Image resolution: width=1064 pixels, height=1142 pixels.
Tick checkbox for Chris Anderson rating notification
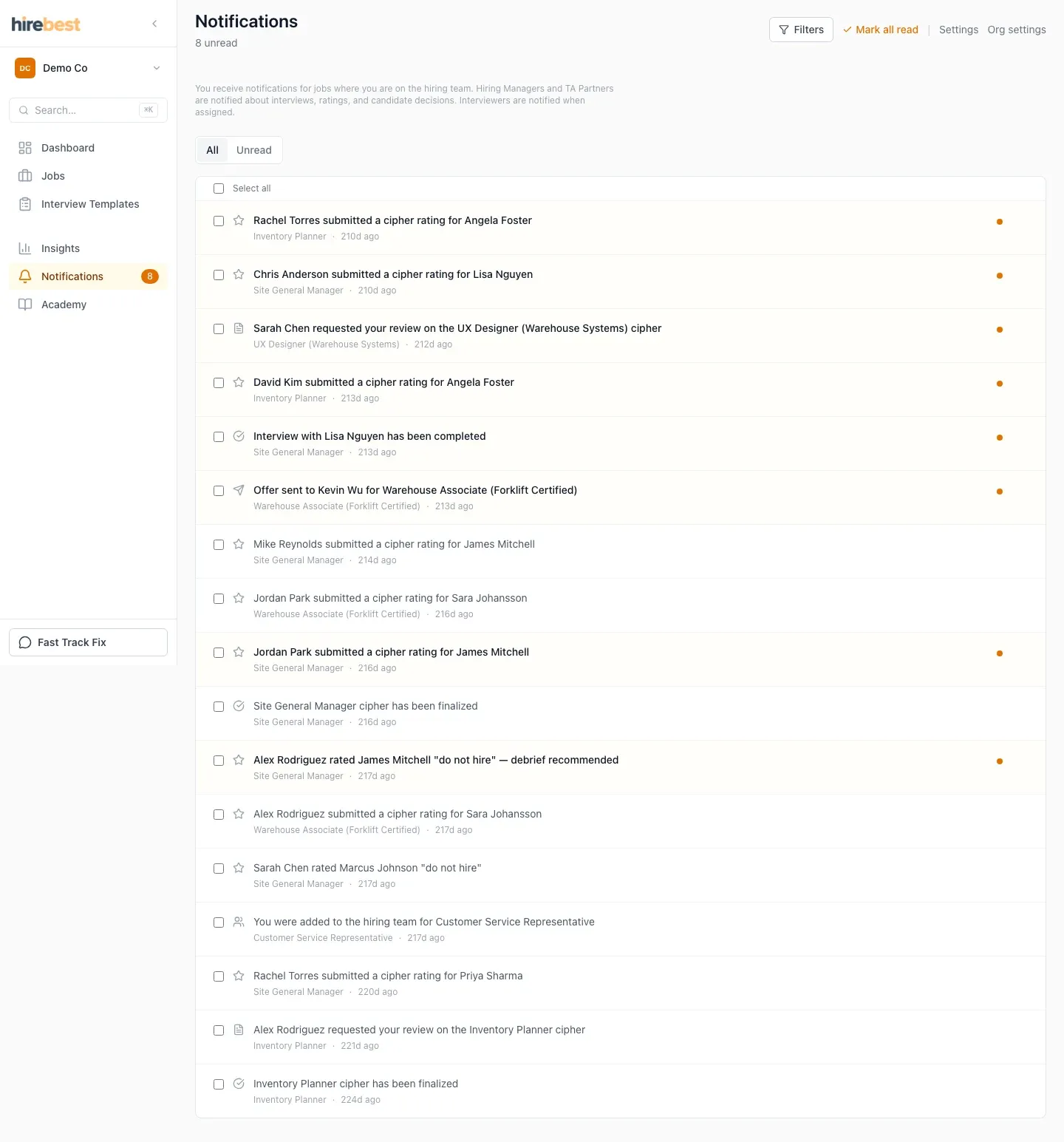(219, 275)
